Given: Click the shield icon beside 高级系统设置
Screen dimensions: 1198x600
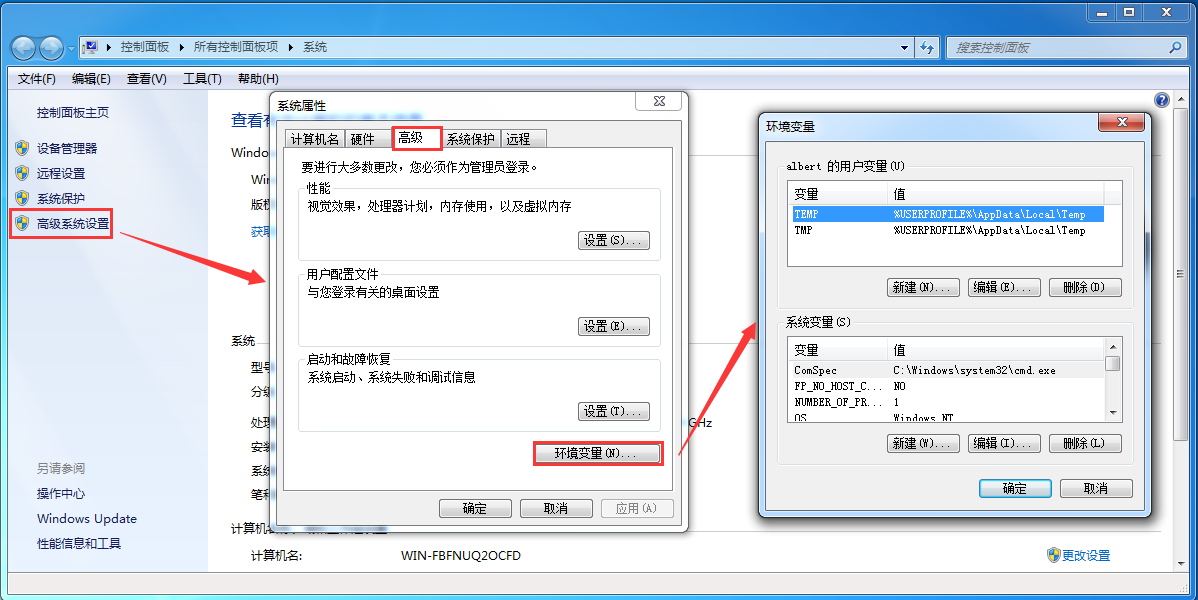Looking at the screenshot, I should click(22, 224).
